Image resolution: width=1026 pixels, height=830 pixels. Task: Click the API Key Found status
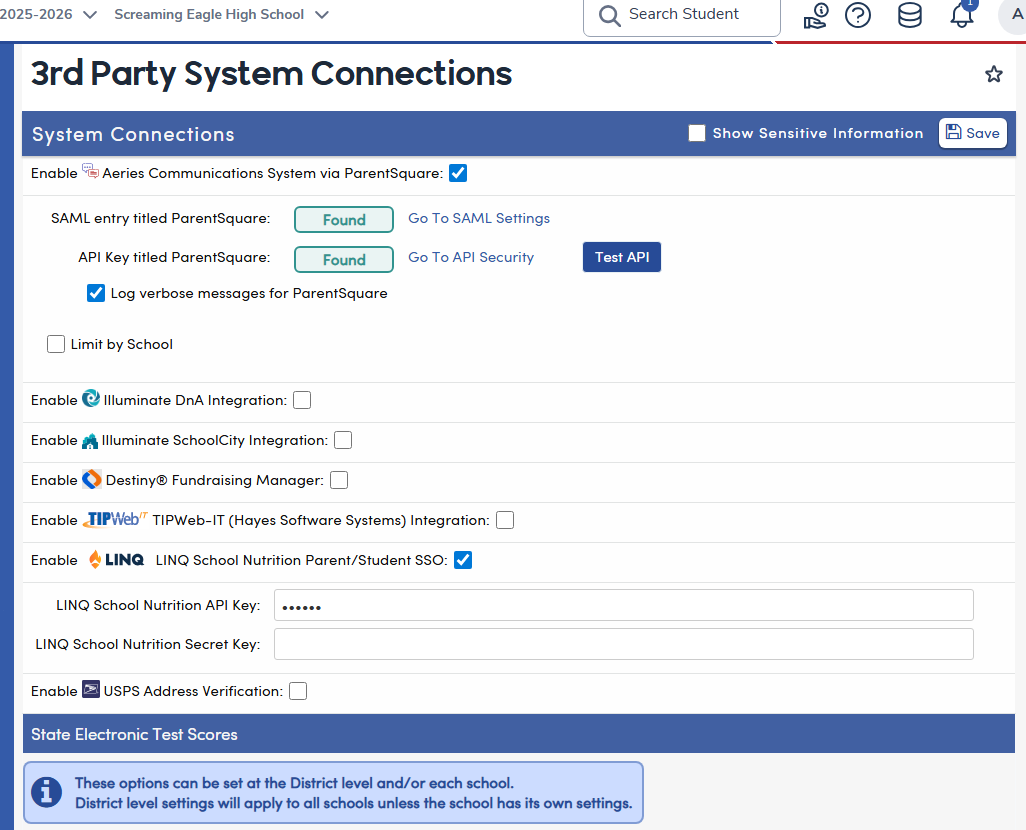[344, 259]
